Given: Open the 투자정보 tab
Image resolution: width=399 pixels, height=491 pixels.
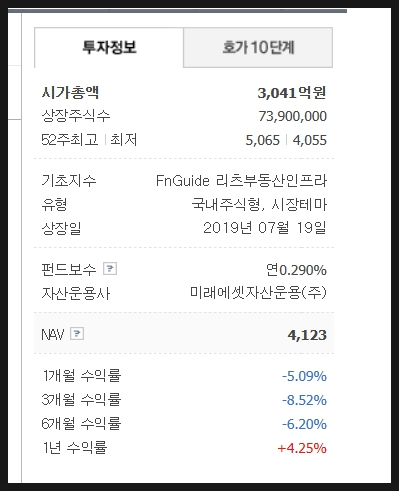Looking at the screenshot, I should 109,47.
